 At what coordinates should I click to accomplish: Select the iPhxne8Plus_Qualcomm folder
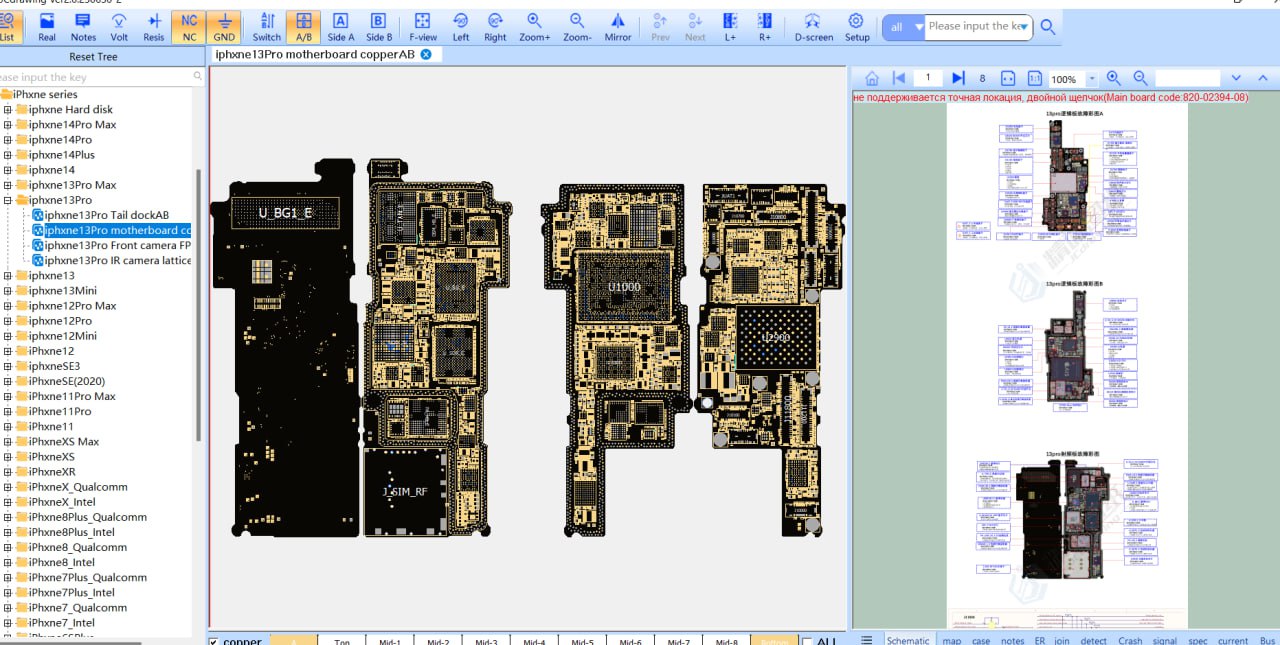[x=87, y=517]
